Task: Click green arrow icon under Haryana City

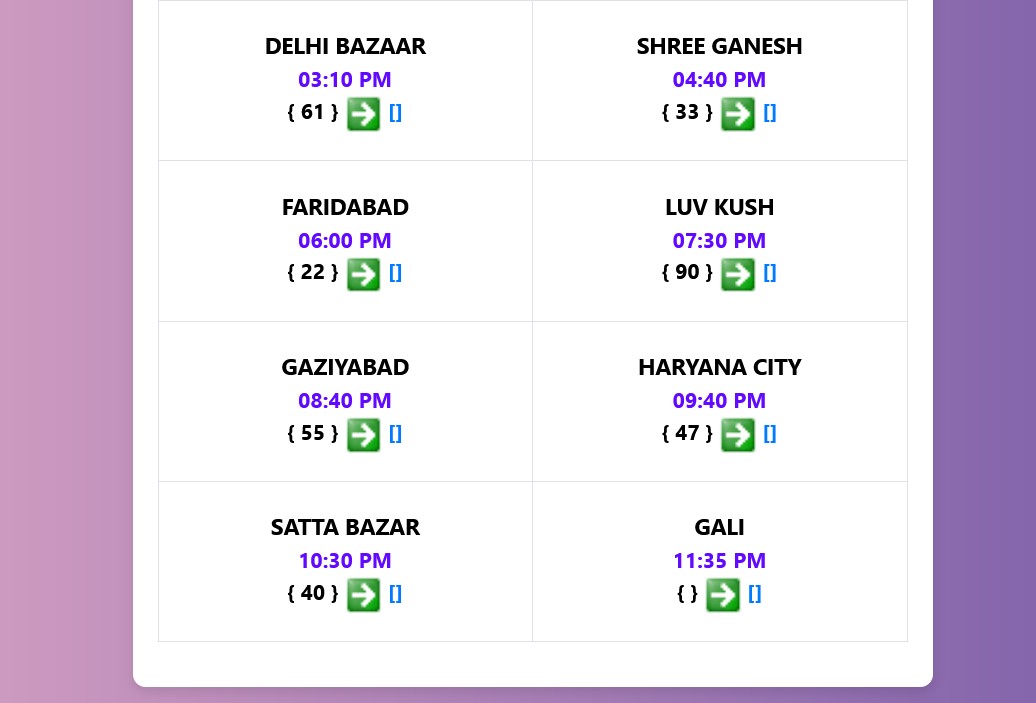Action: tap(737, 435)
